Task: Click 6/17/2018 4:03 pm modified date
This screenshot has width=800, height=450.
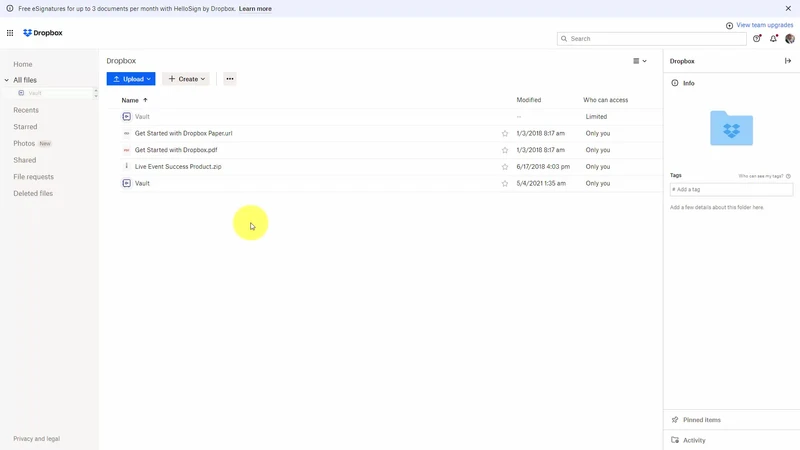Action: 543,167
